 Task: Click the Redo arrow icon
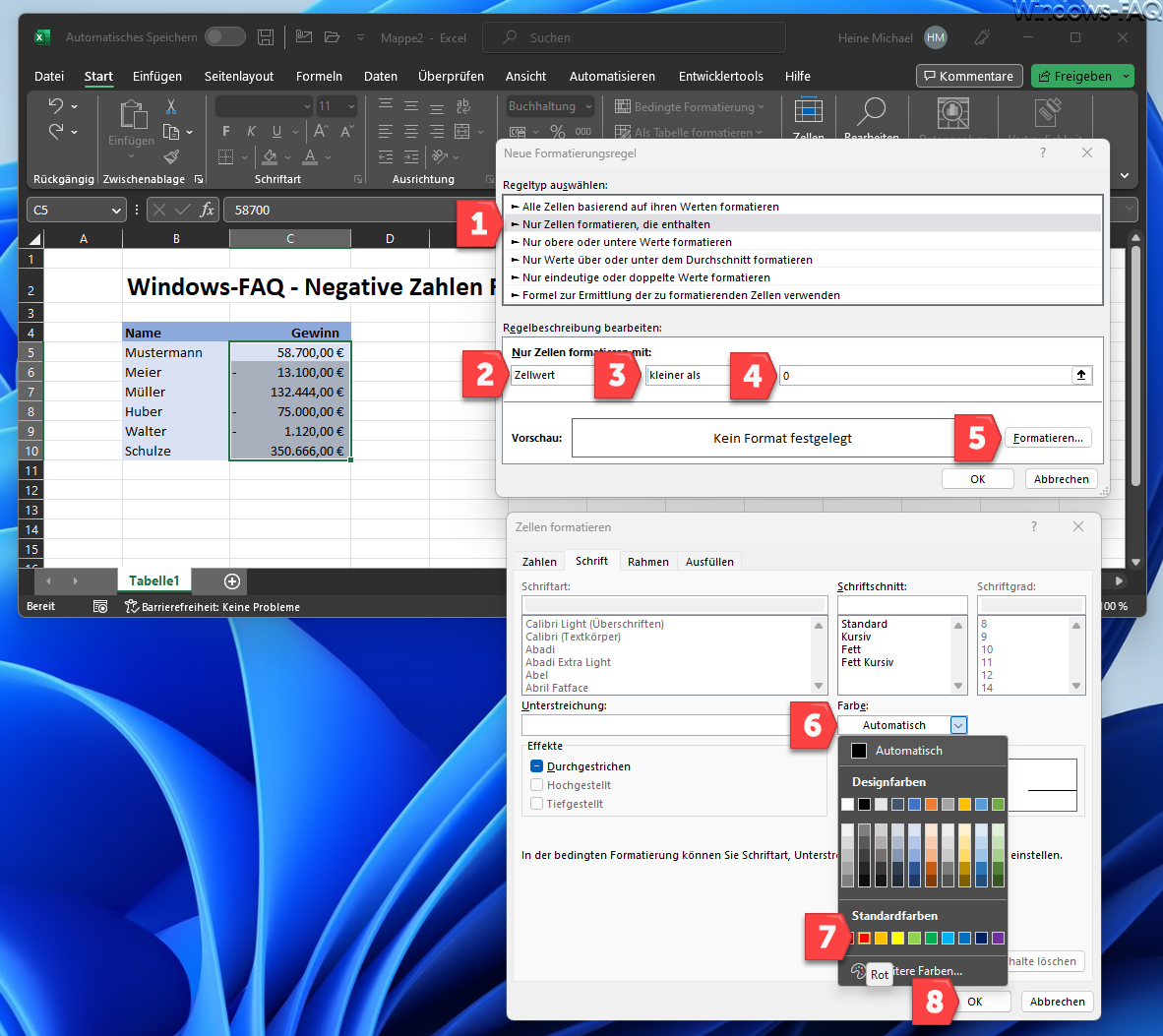(56, 131)
